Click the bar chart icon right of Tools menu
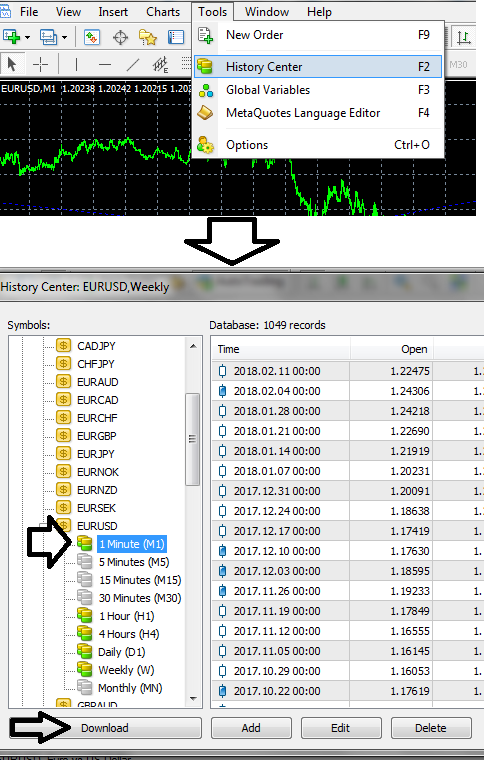The image size is (484, 760). click(464, 37)
